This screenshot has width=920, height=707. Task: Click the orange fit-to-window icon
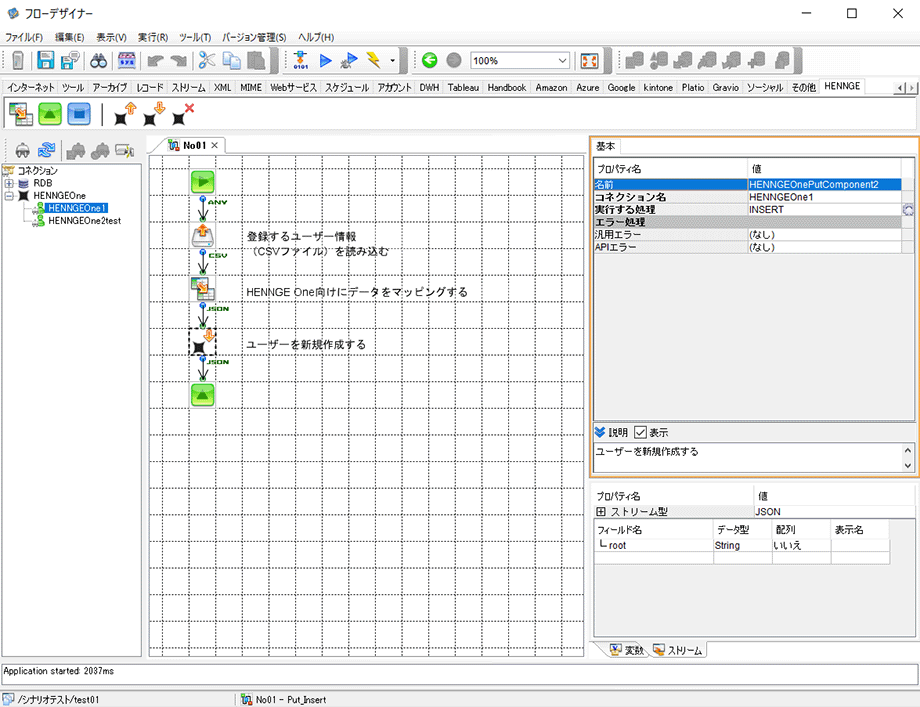(x=589, y=60)
